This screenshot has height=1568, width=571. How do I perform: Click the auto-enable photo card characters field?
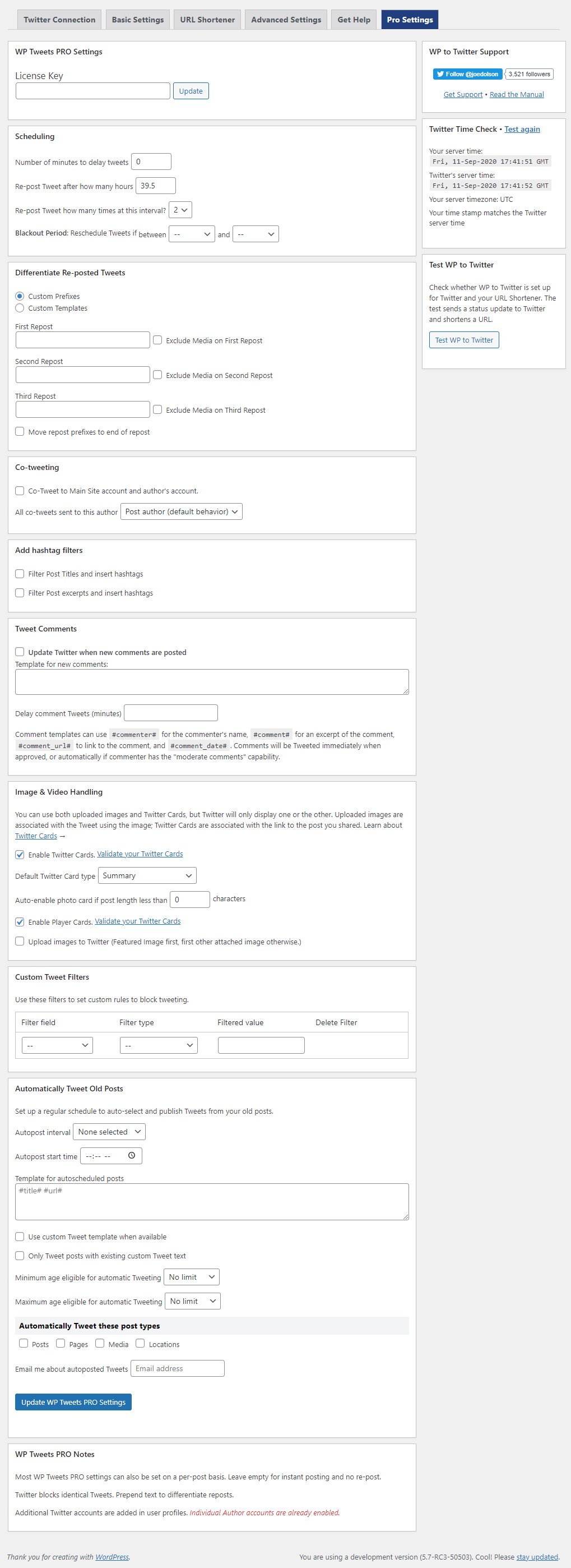[190, 900]
